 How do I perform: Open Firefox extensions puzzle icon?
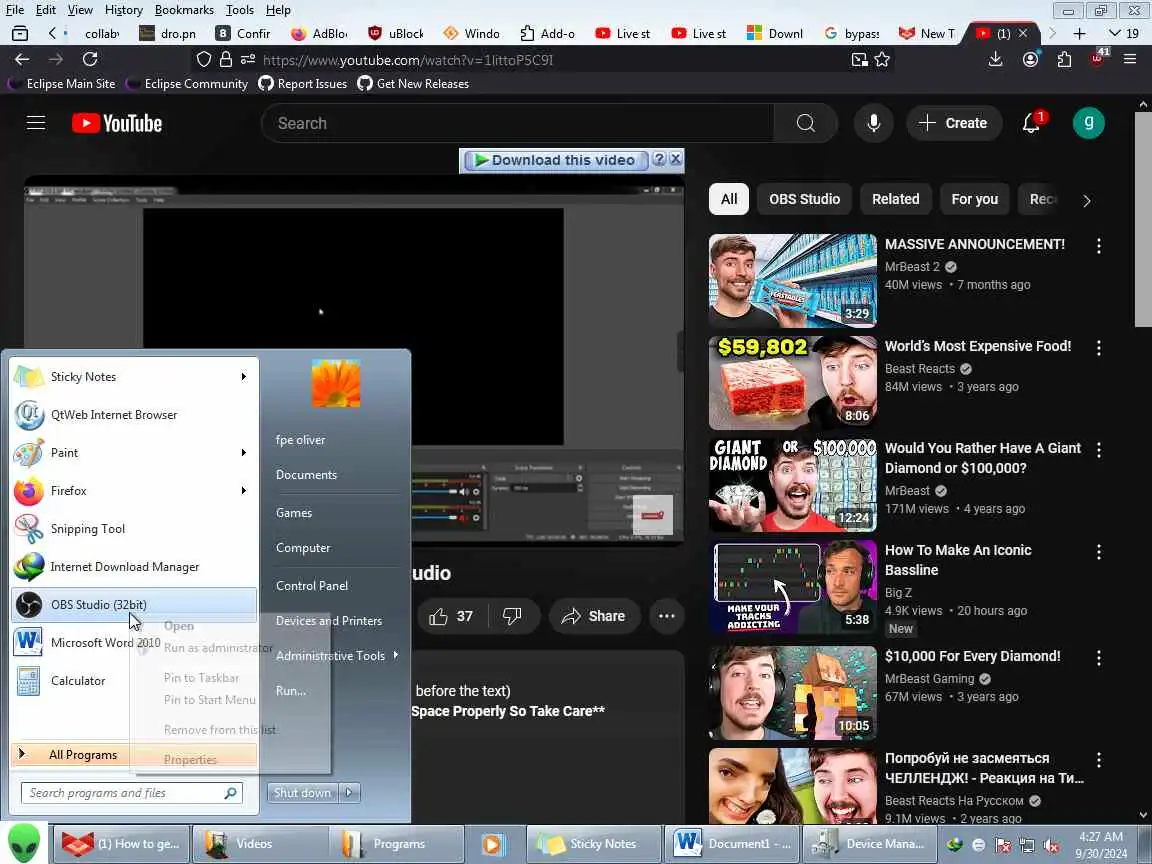(x=1064, y=60)
